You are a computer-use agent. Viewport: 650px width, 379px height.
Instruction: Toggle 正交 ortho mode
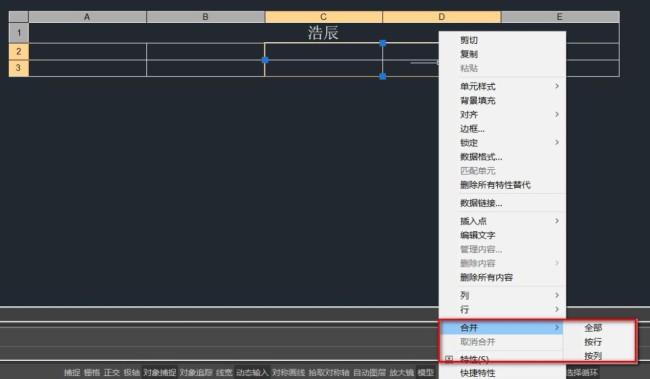[112, 372]
